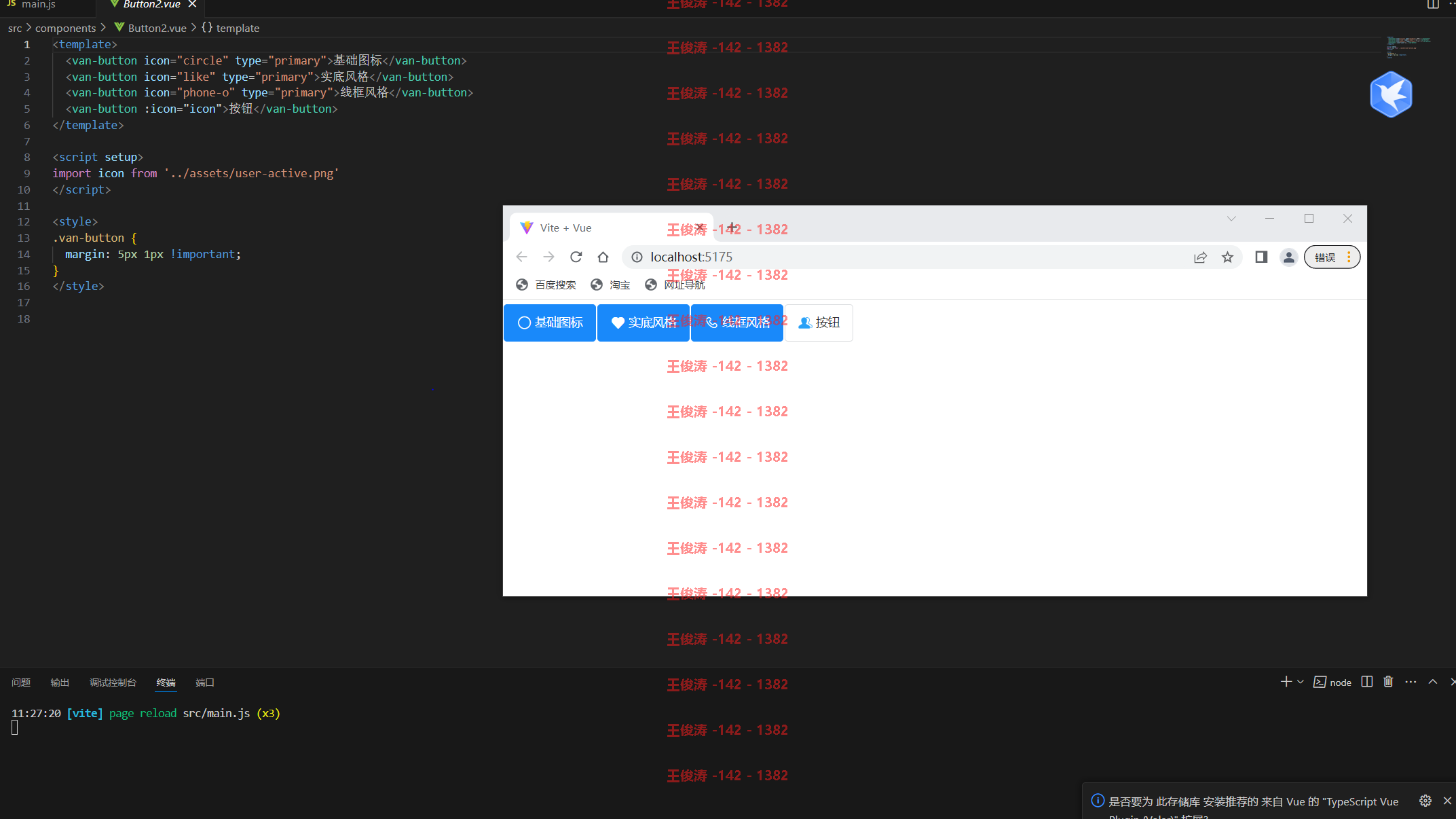The image size is (1456, 819).
Task: Open the 淘宝 bookmark
Action: [x=610, y=285]
